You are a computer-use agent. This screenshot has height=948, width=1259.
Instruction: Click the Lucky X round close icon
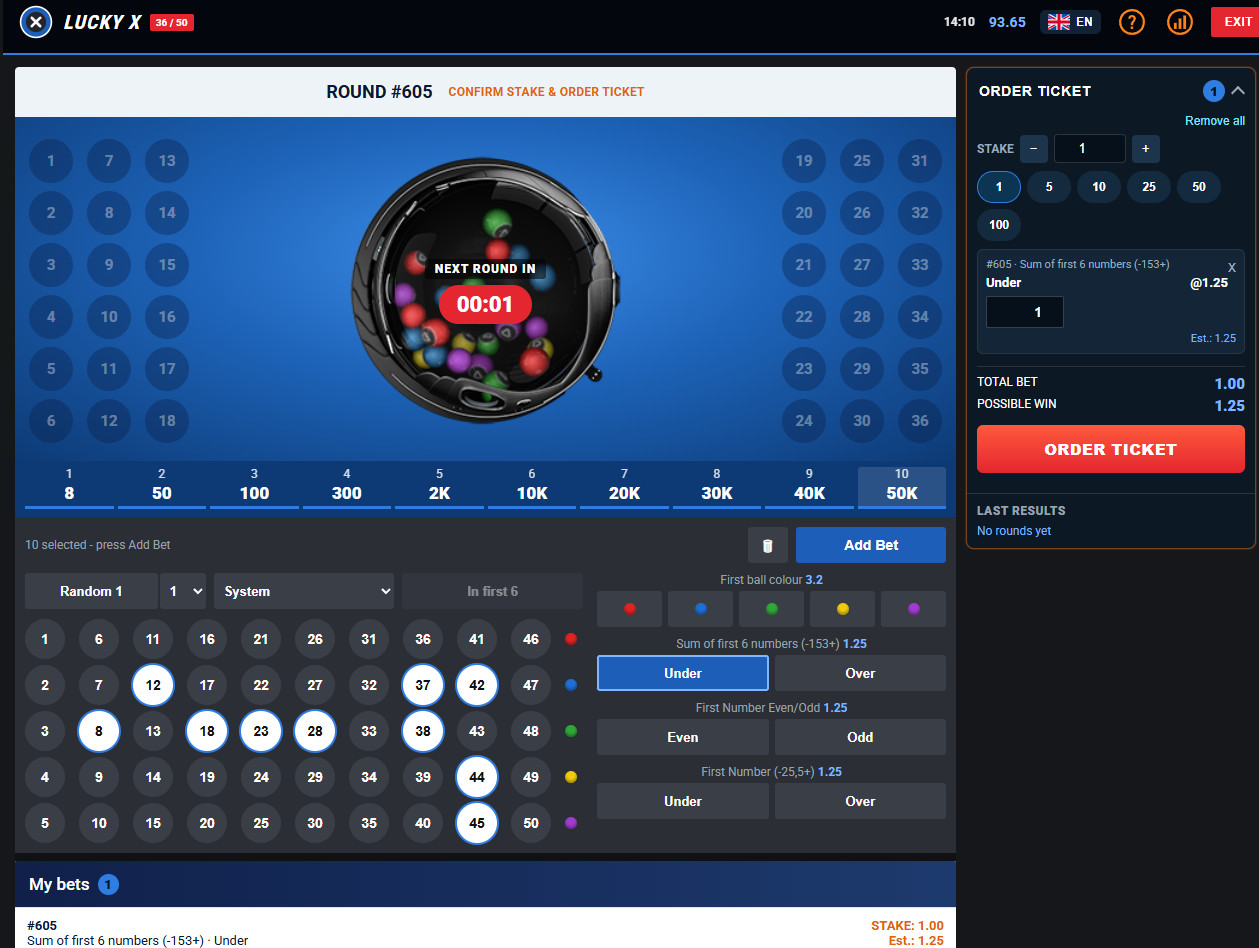pyautogui.click(x=36, y=21)
